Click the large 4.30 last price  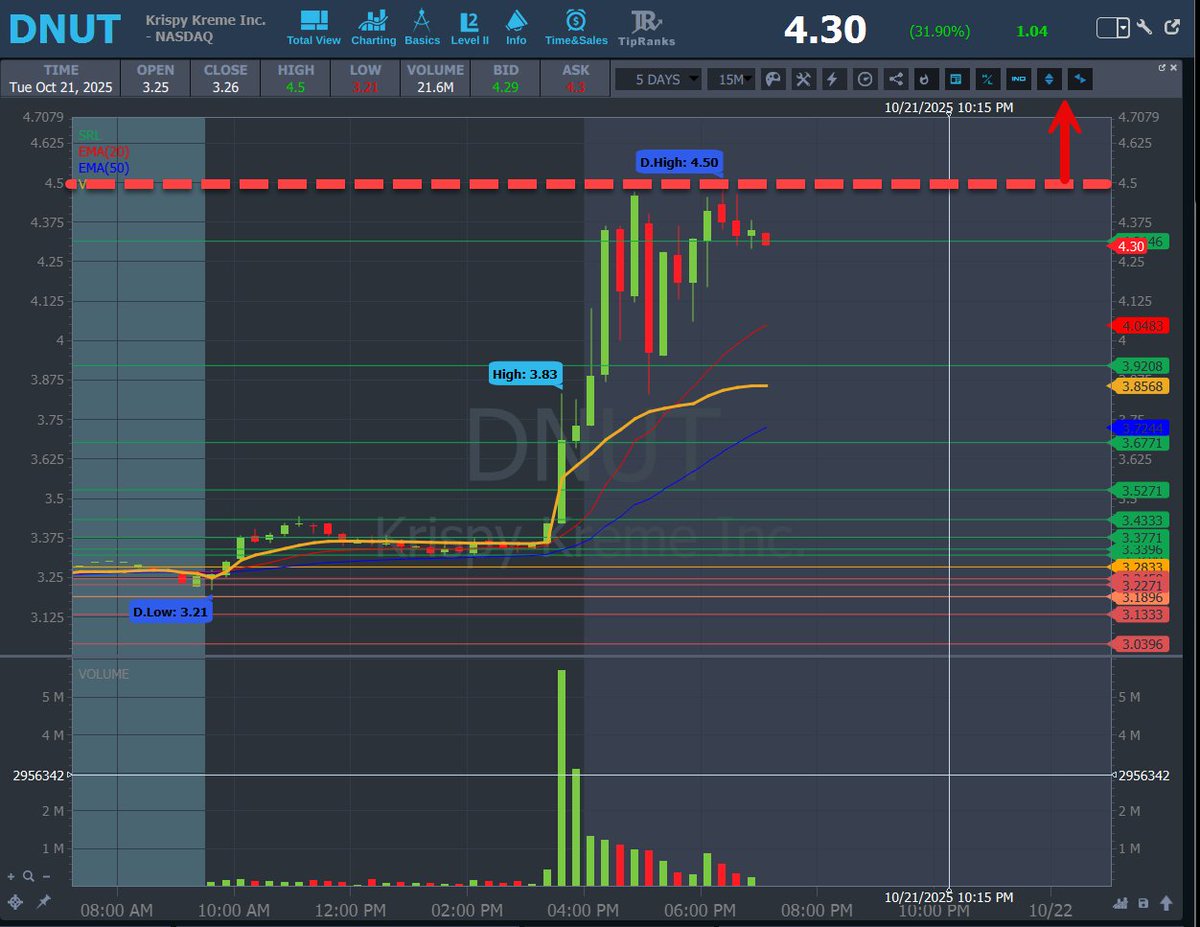(x=825, y=30)
